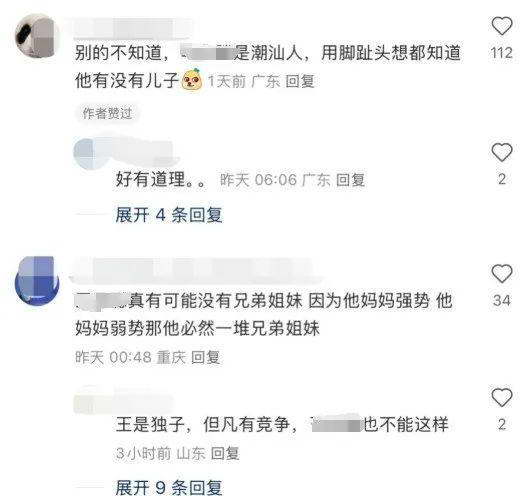Open the grey avatar of first commenter
This screenshot has height=496, width=529.
pos(36,36)
